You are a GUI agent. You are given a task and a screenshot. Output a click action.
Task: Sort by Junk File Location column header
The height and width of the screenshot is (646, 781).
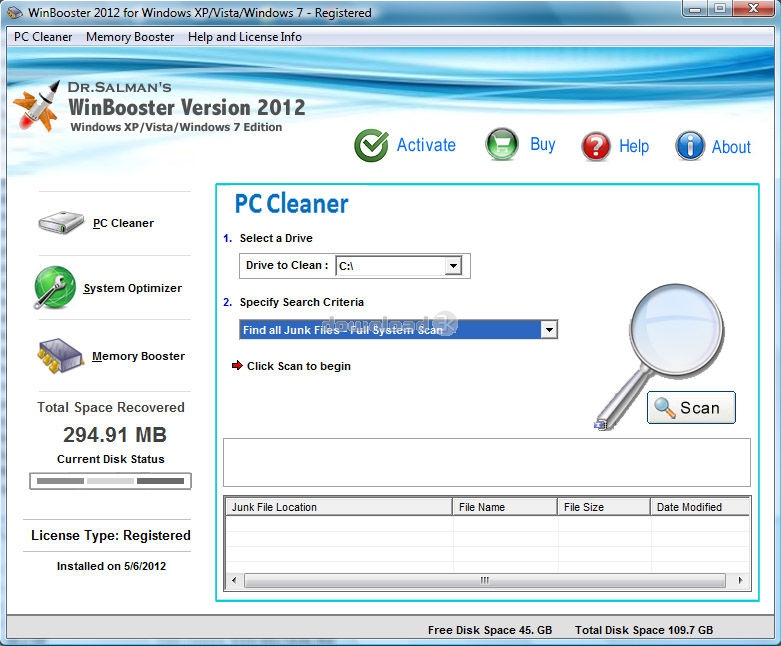339,507
